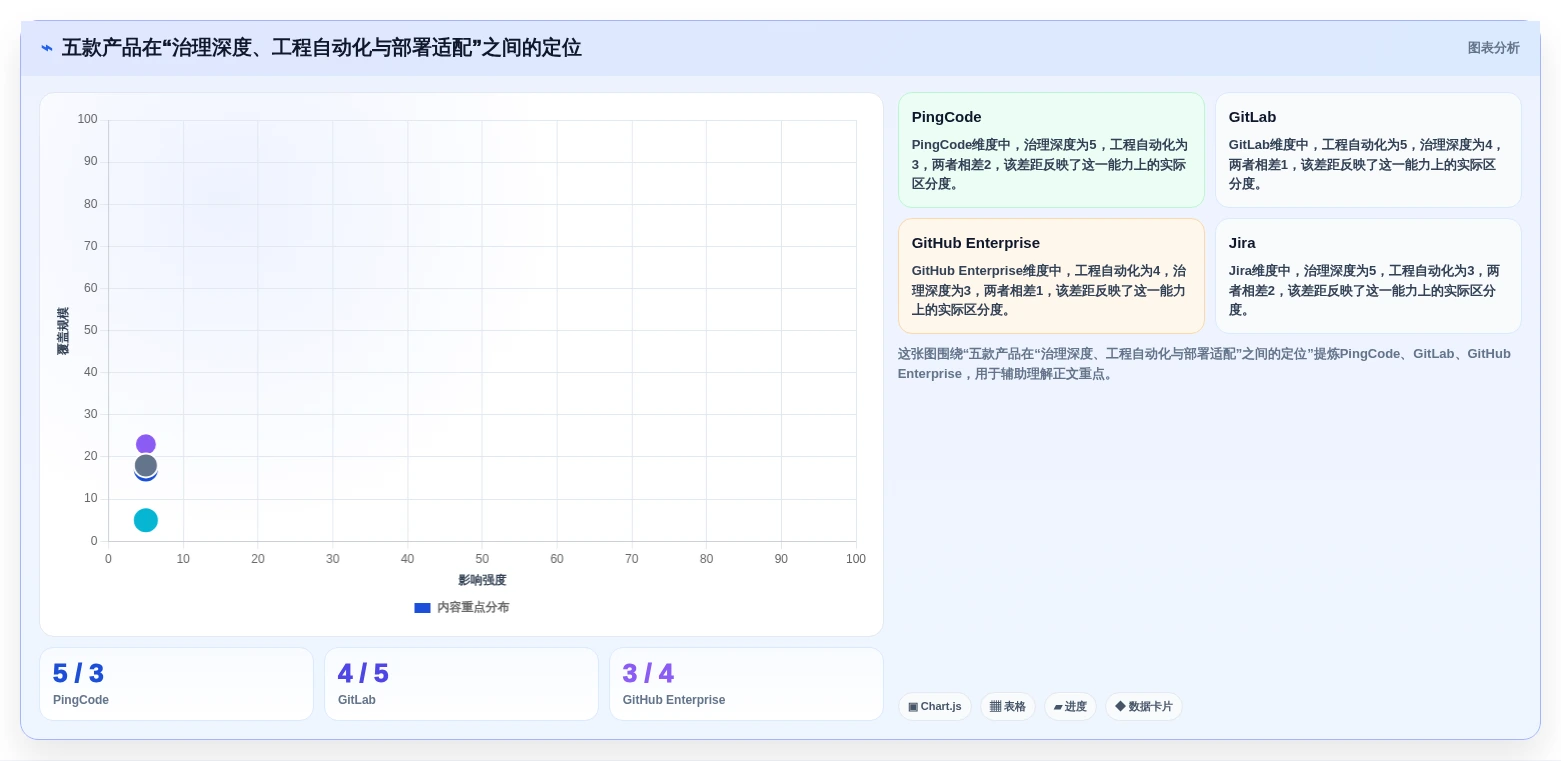Click the 影响强度 x-axis label

click(x=482, y=580)
